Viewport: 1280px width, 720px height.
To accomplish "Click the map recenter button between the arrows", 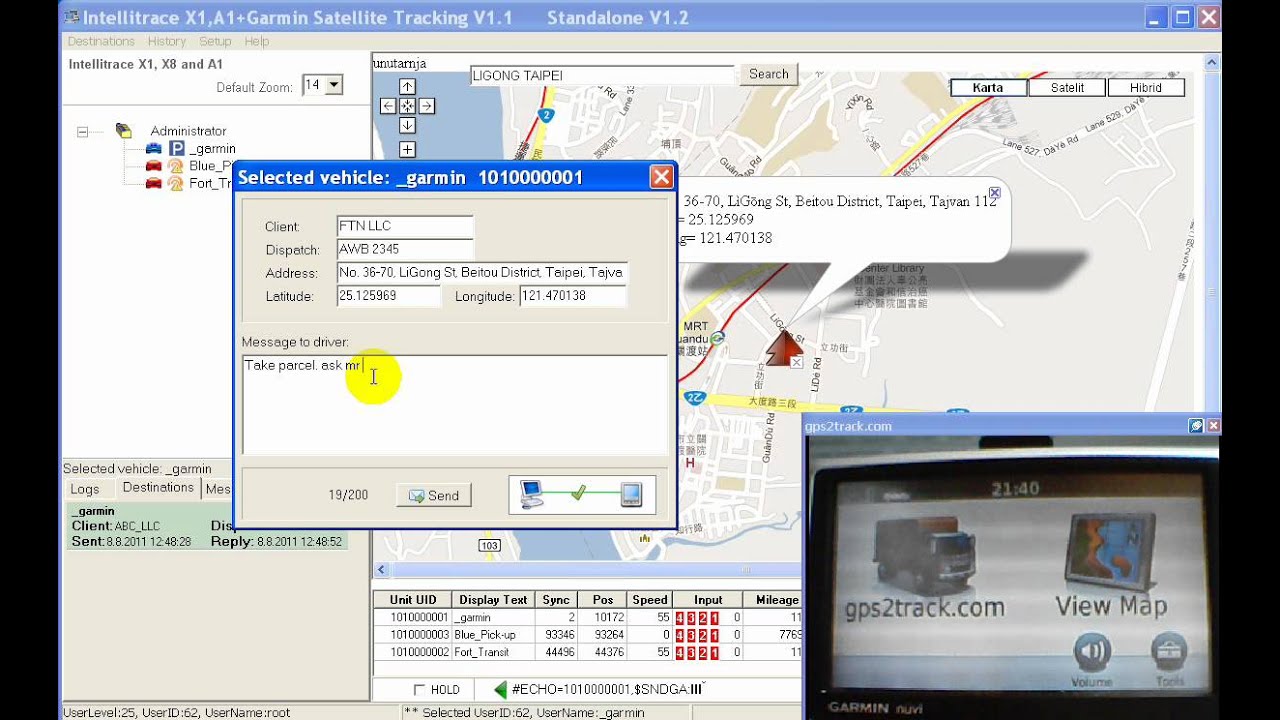I will point(407,106).
